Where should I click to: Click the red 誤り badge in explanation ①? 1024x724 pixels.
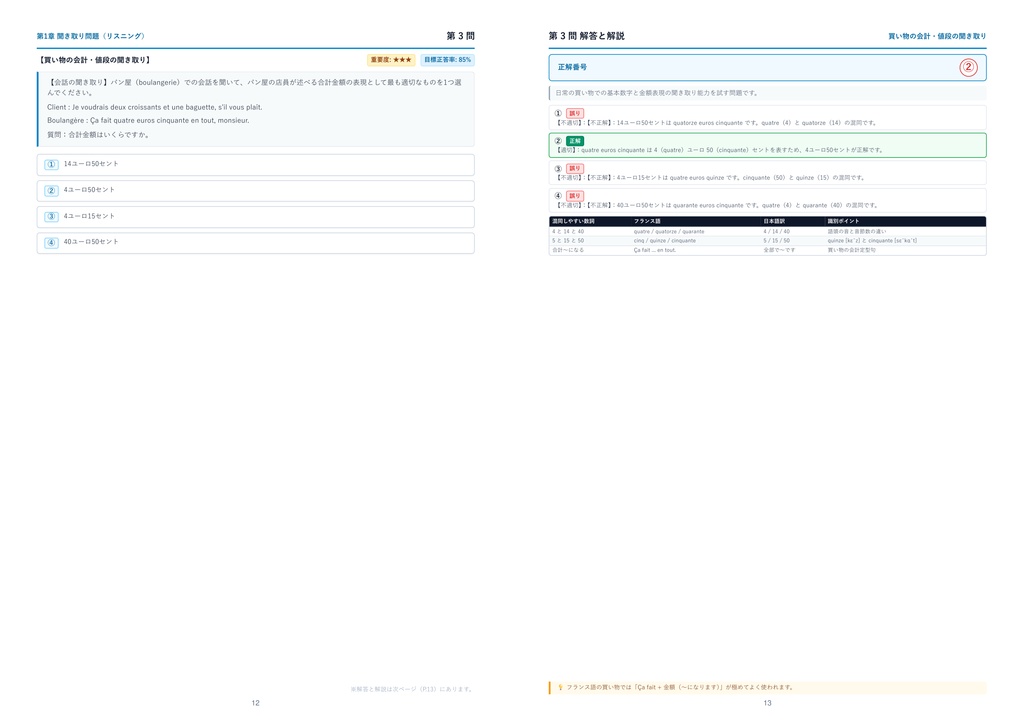[x=575, y=114]
